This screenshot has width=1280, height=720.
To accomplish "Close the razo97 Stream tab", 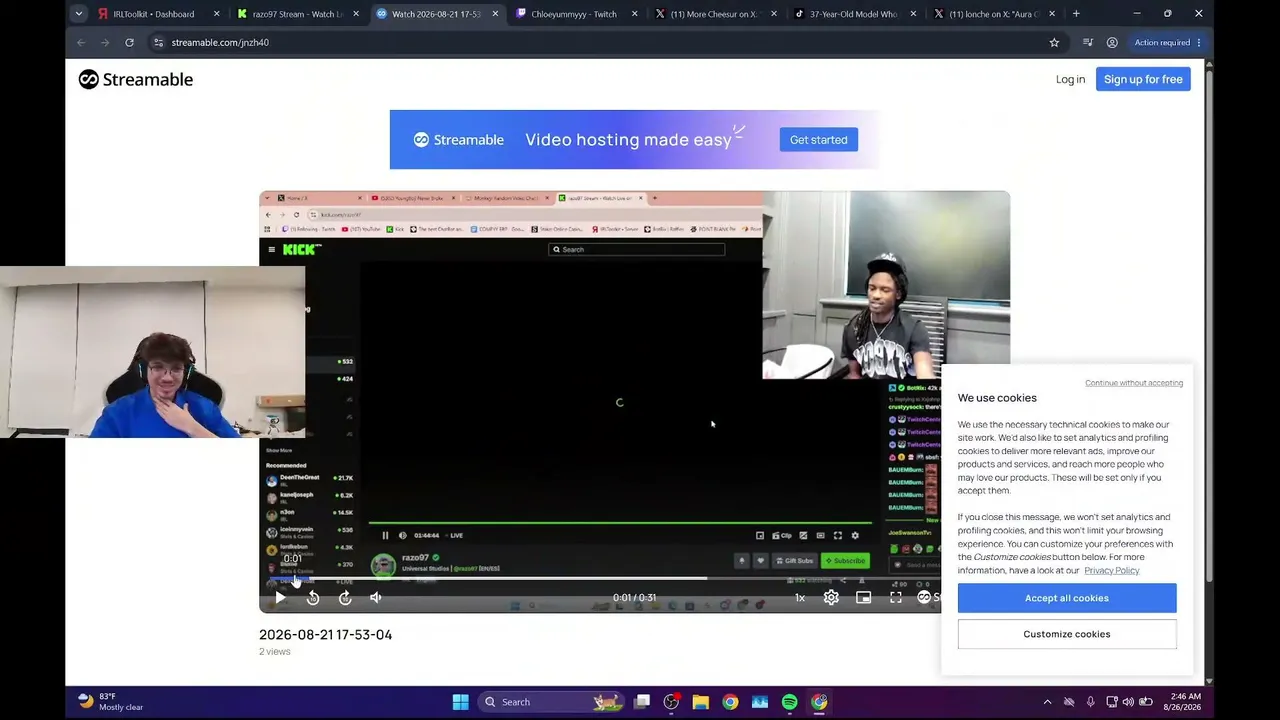I will [x=356, y=14].
